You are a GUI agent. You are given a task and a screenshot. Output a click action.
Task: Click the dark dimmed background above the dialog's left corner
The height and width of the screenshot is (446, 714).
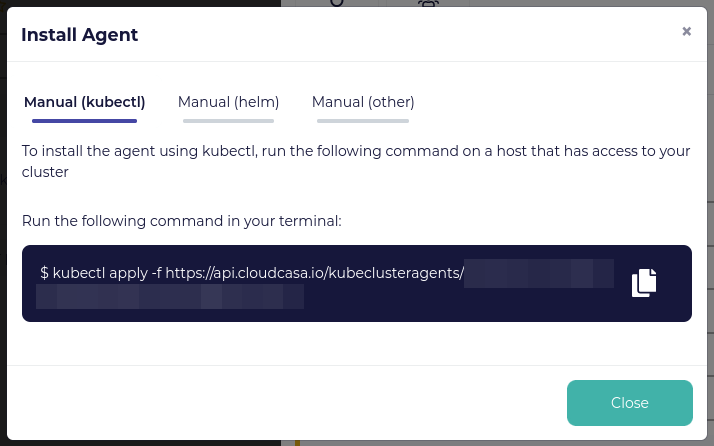coord(137,3)
